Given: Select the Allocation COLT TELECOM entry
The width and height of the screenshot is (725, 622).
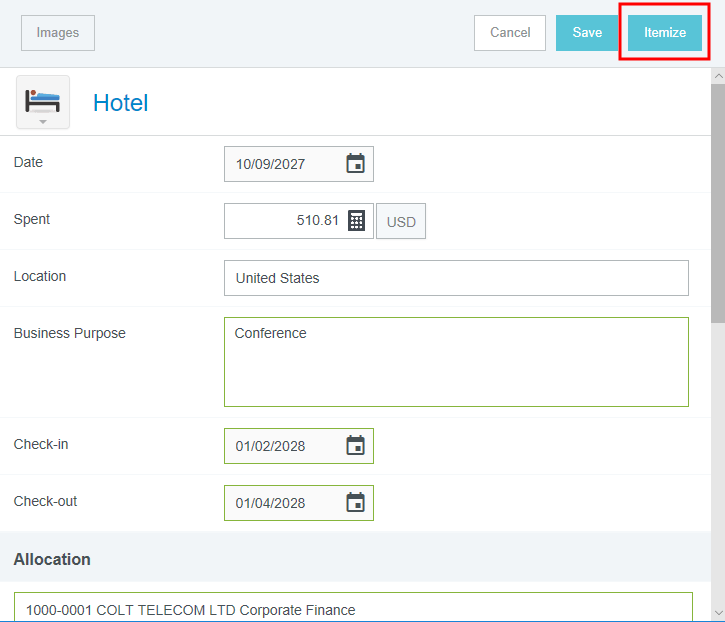Looking at the screenshot, I should click(353, 609).
